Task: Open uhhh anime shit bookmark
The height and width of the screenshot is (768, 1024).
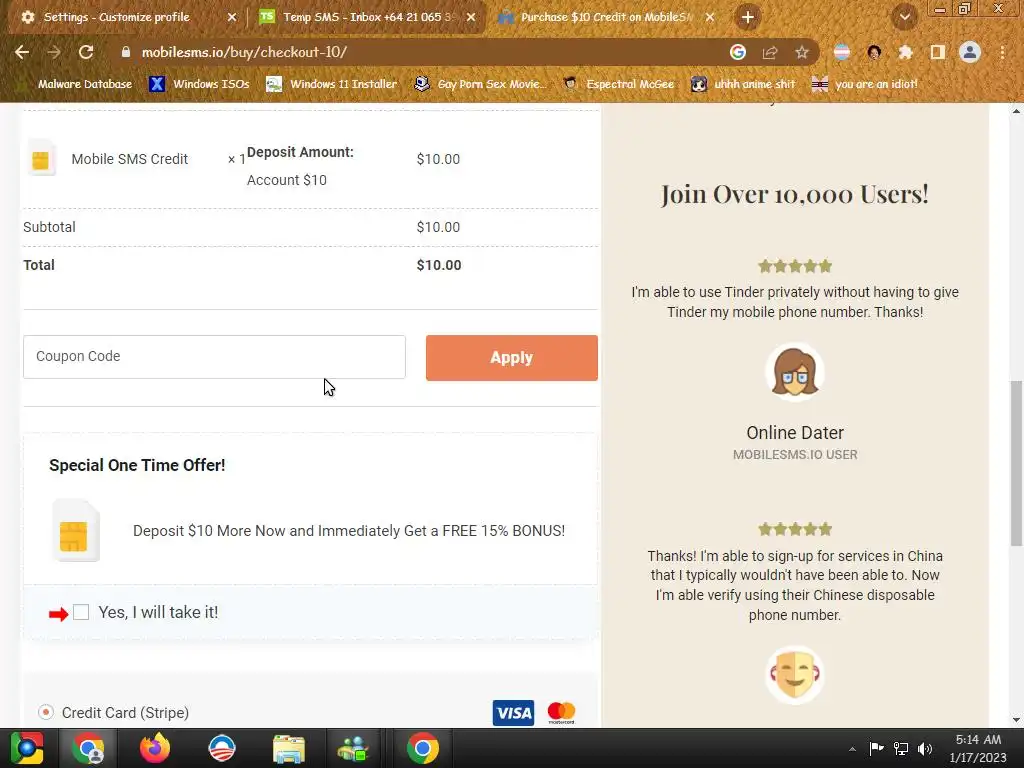Action: pyautogui.click(x=743, y=84)
